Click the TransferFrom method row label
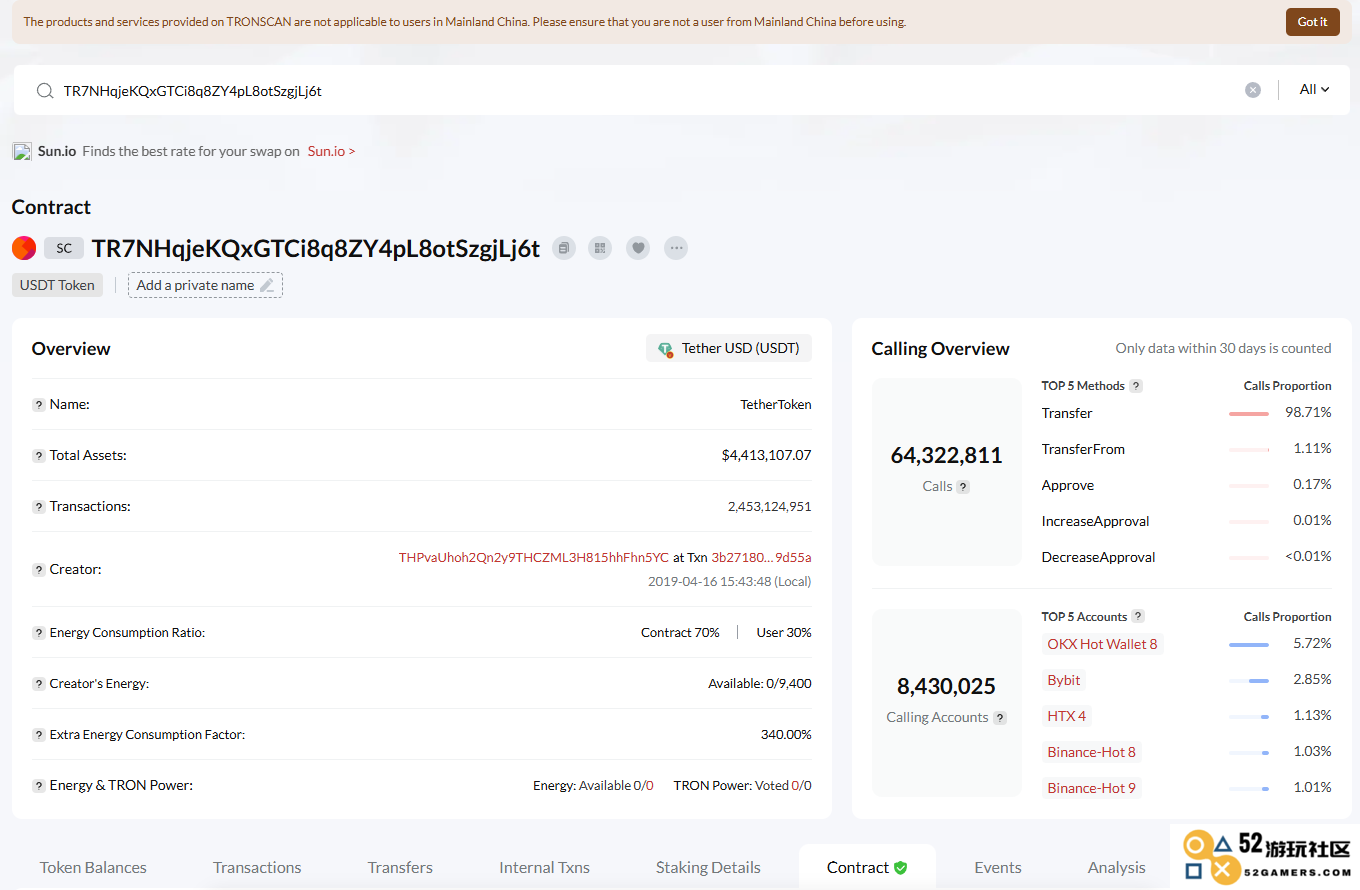 pos(1083,449)
